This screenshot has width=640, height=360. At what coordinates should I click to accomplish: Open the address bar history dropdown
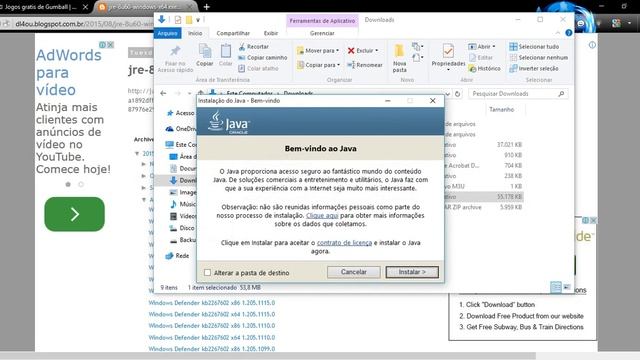tap(448, 94)
